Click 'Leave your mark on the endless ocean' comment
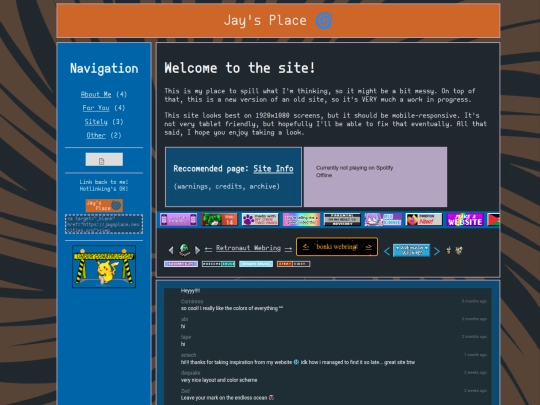The height and width of the screenshot is (405, 540). coord(227,398)
